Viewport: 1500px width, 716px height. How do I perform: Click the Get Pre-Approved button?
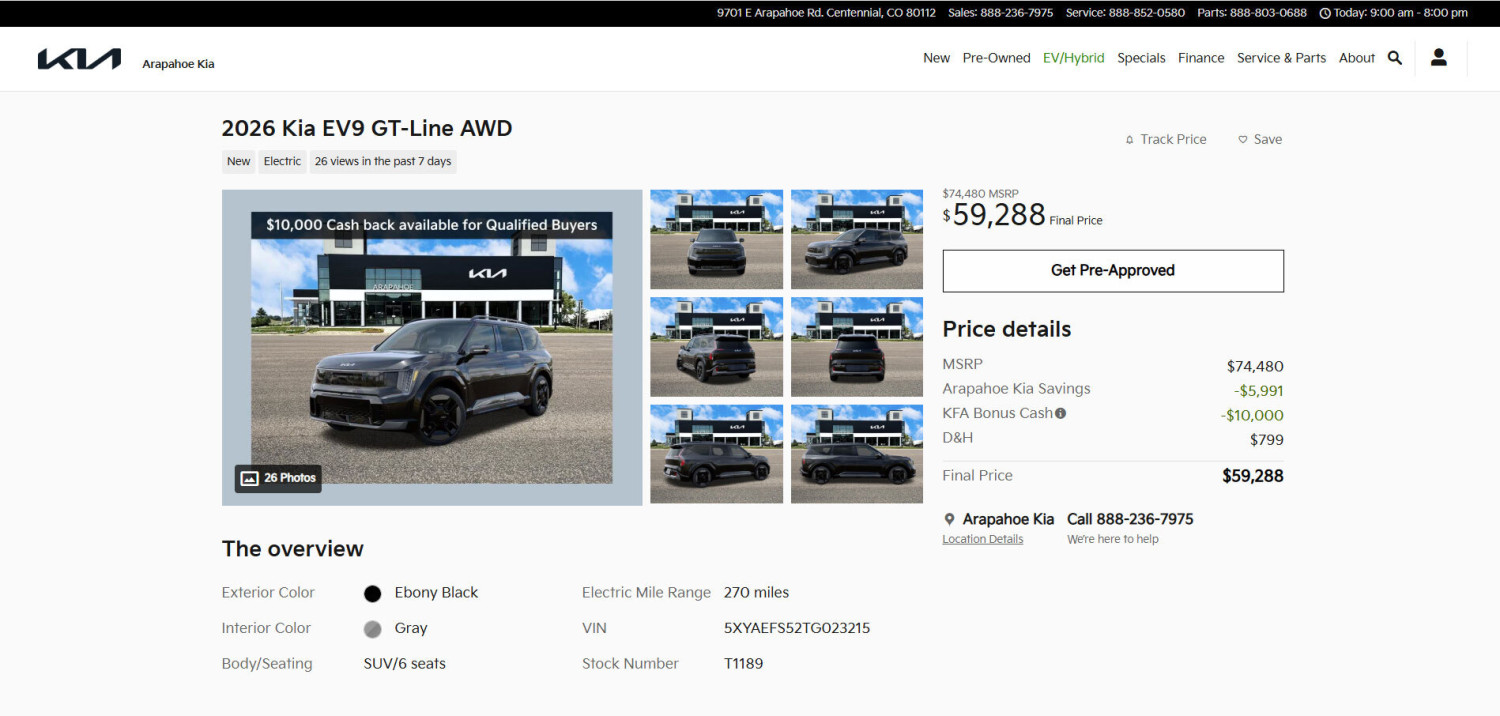[x=1113, y=271]
